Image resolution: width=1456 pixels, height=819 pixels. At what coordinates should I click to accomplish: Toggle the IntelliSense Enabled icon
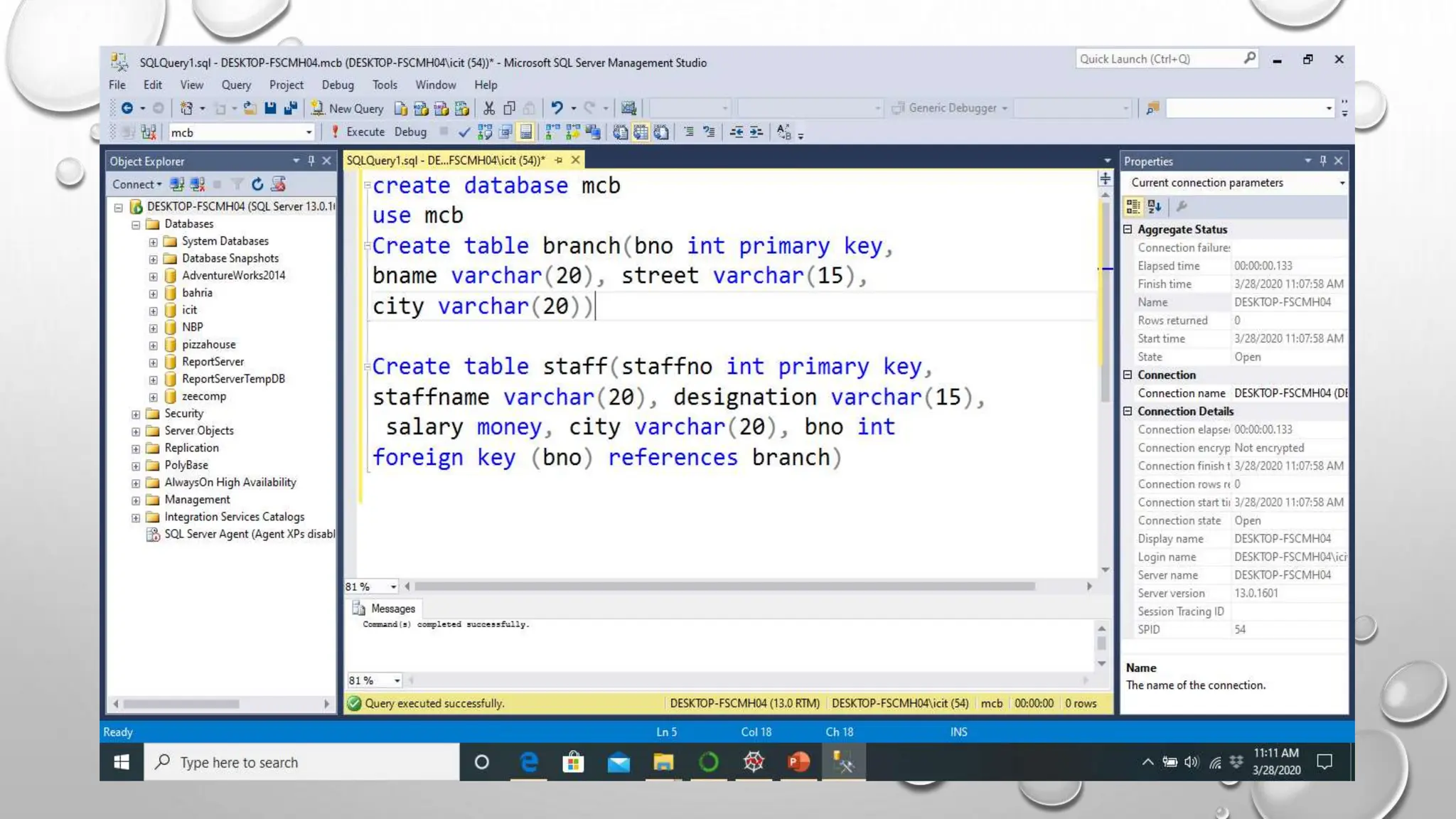[526, 132]
